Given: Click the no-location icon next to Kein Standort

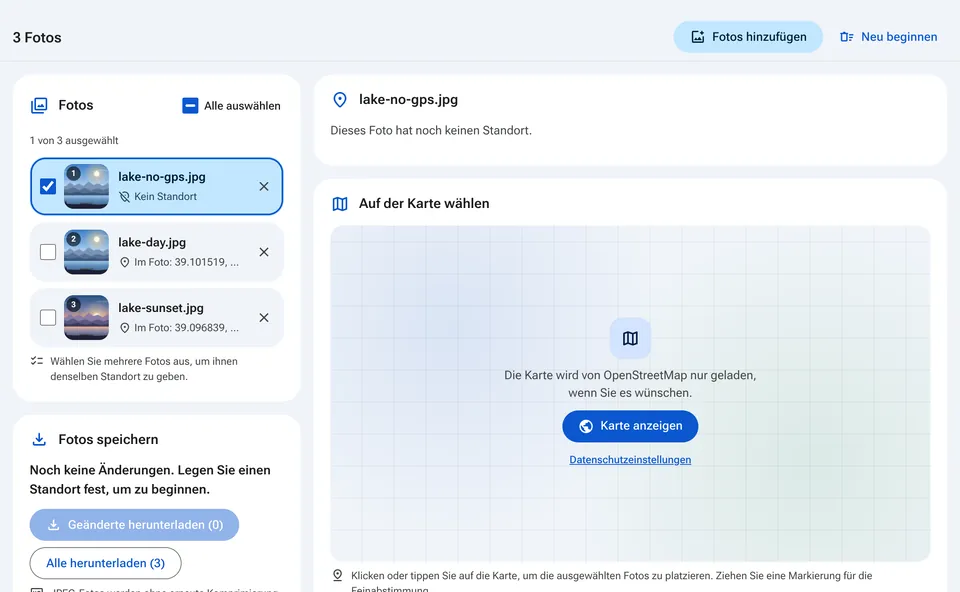Looking at the screenshot, I should pyautogui.click(x=124, y=197).
